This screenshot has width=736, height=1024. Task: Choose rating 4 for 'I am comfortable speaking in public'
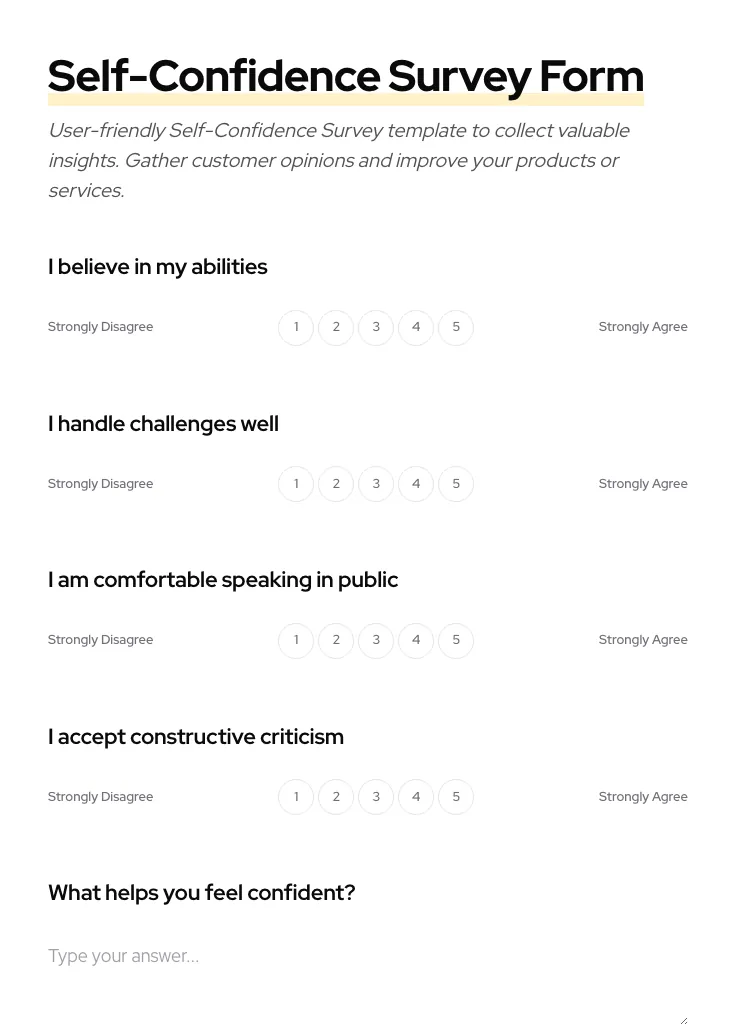(416, 640)
